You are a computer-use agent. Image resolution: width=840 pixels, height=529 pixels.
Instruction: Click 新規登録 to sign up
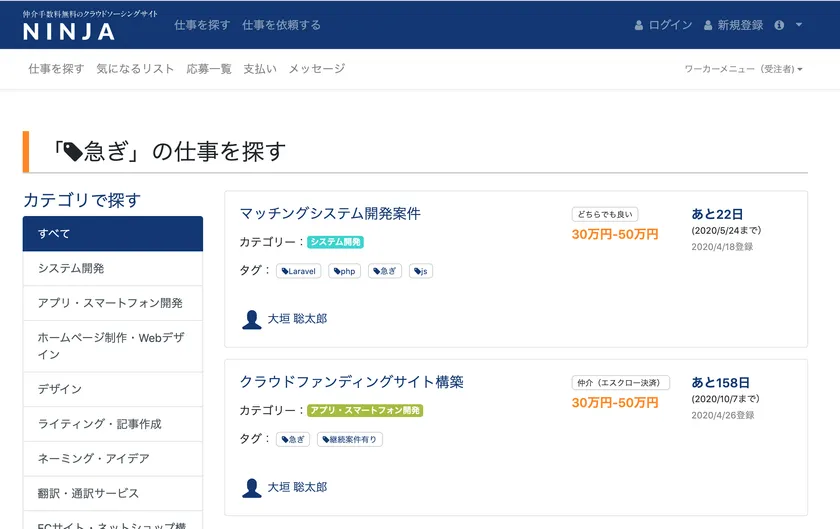734,25
